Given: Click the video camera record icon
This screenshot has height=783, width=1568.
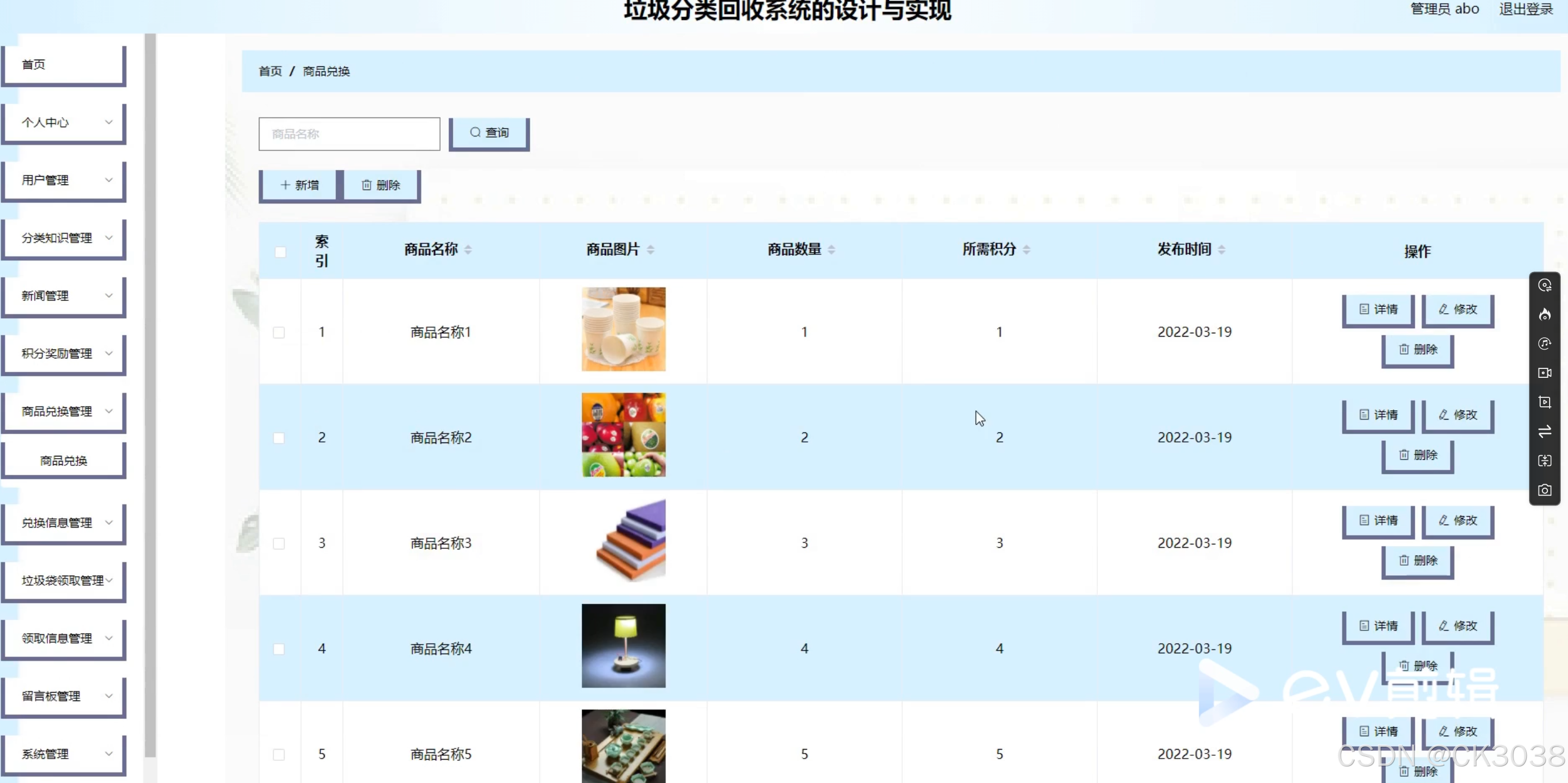Looking at the screenshot, I should pos(1544,373).
